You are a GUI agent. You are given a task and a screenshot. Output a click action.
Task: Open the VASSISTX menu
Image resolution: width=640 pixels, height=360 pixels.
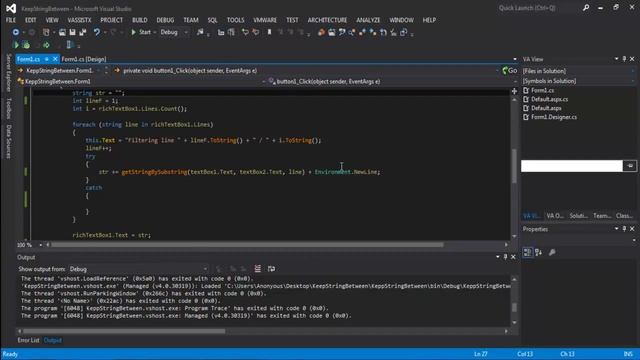point(80,20)
